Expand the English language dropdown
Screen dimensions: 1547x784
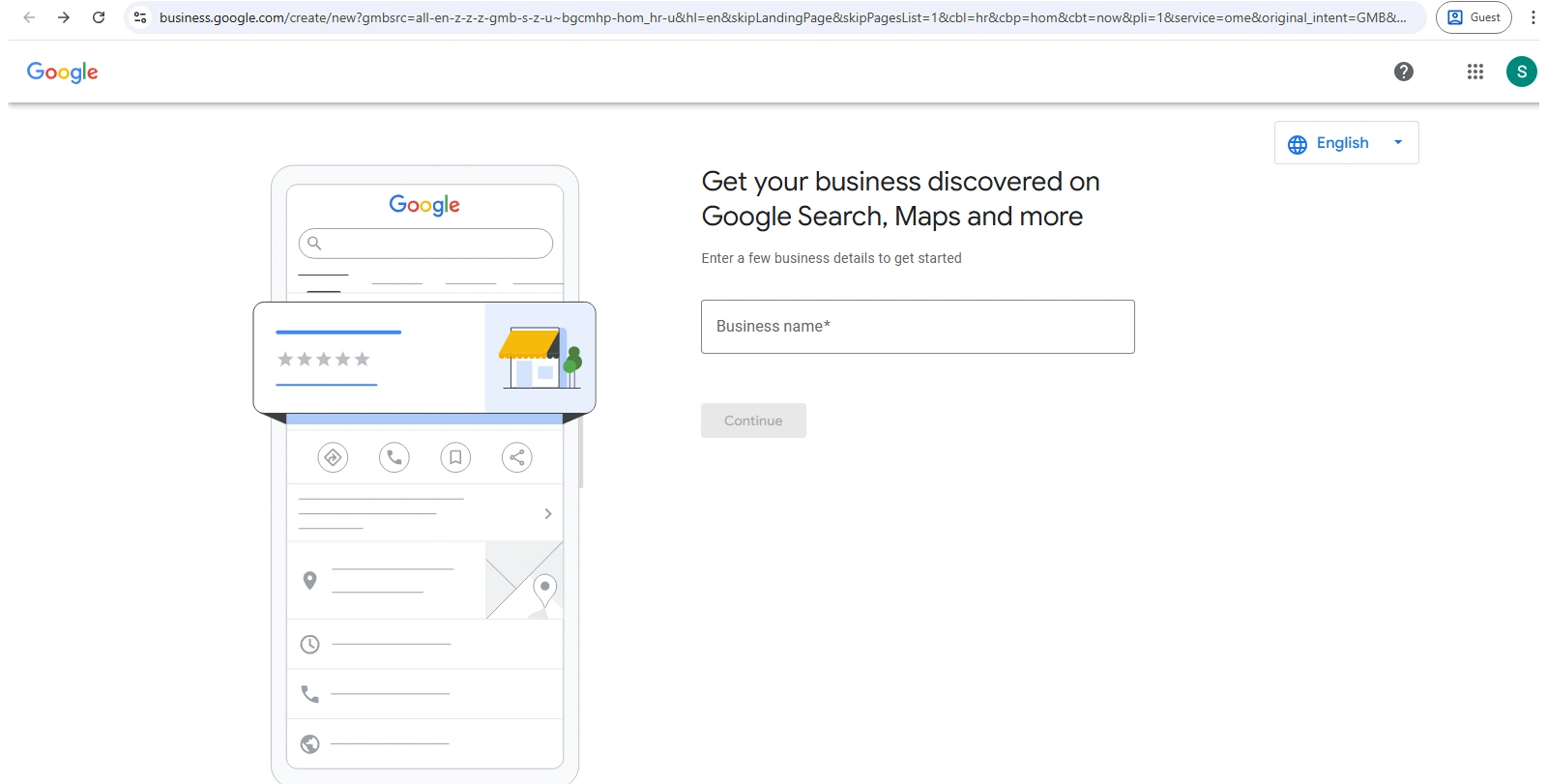(1346, 143)
